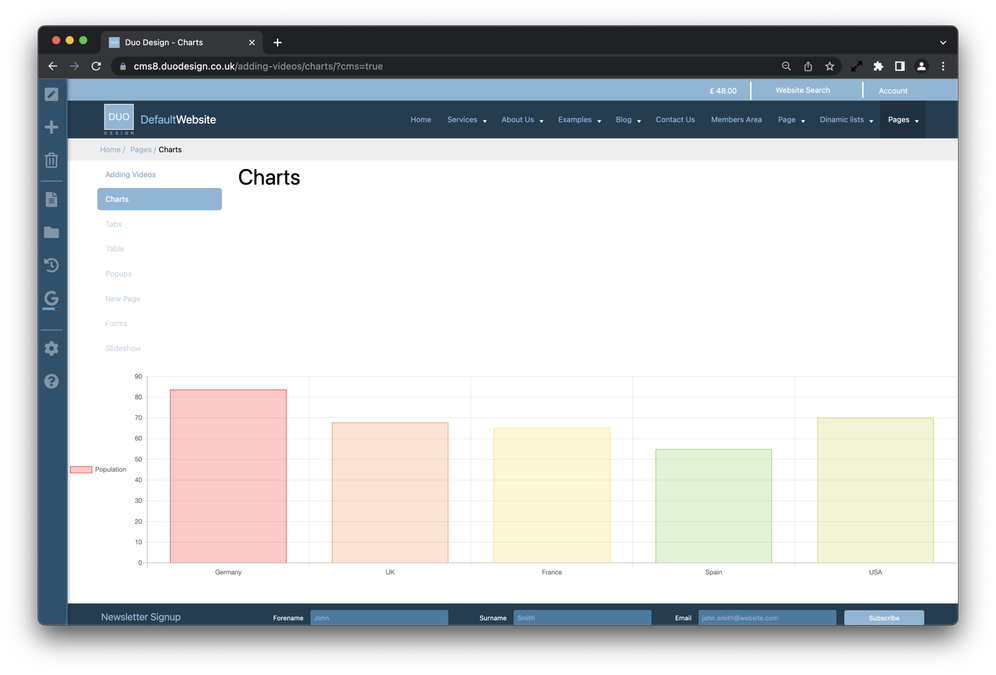Click the pencil edit icon in CMS sidebar
This screenshot has width=996, height=675.
pyautogui.click(x=51, y=94)
